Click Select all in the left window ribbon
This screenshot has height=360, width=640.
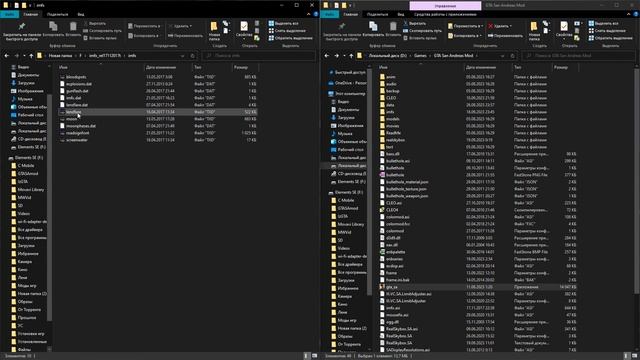(284, 24)
